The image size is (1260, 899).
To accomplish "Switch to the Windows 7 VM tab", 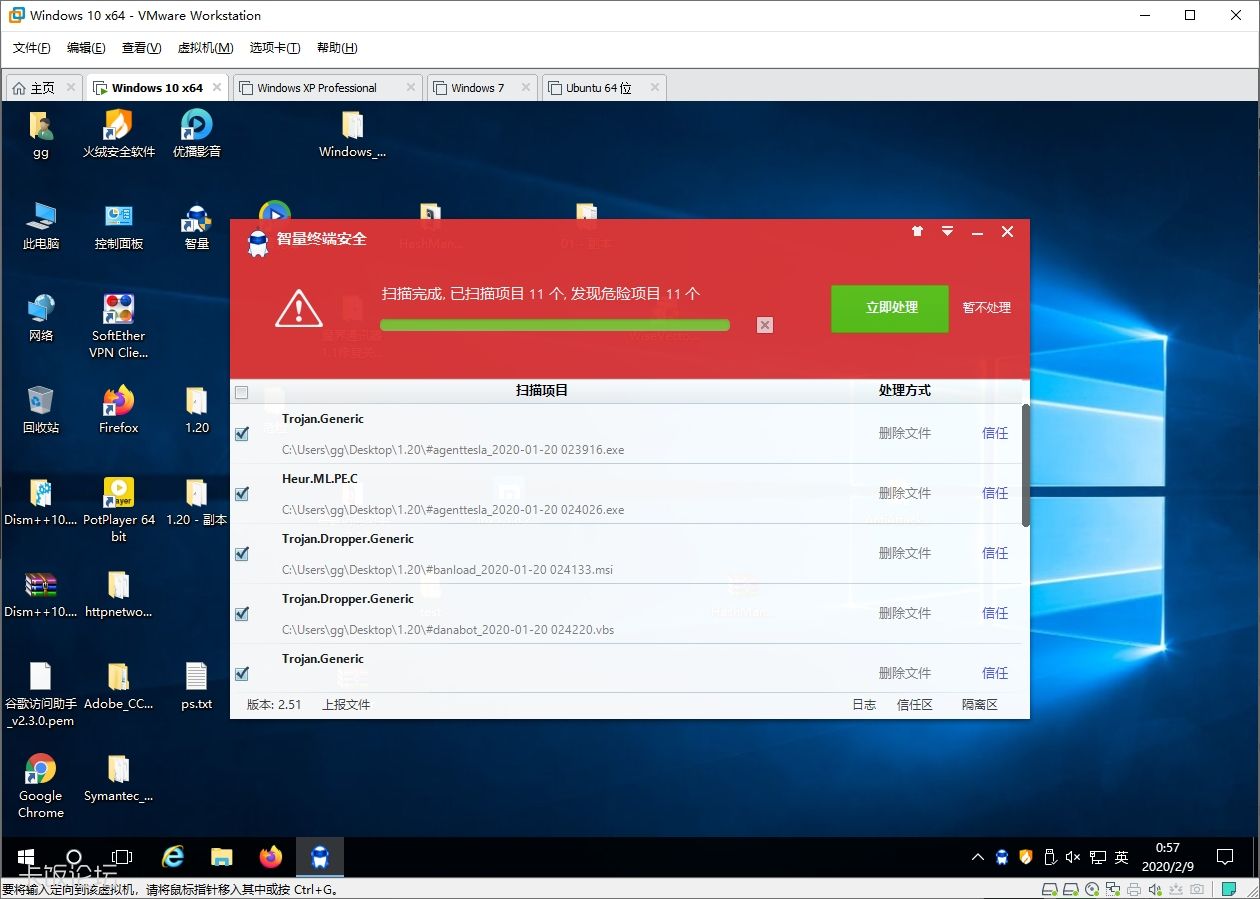I will (x=478, y=88).
